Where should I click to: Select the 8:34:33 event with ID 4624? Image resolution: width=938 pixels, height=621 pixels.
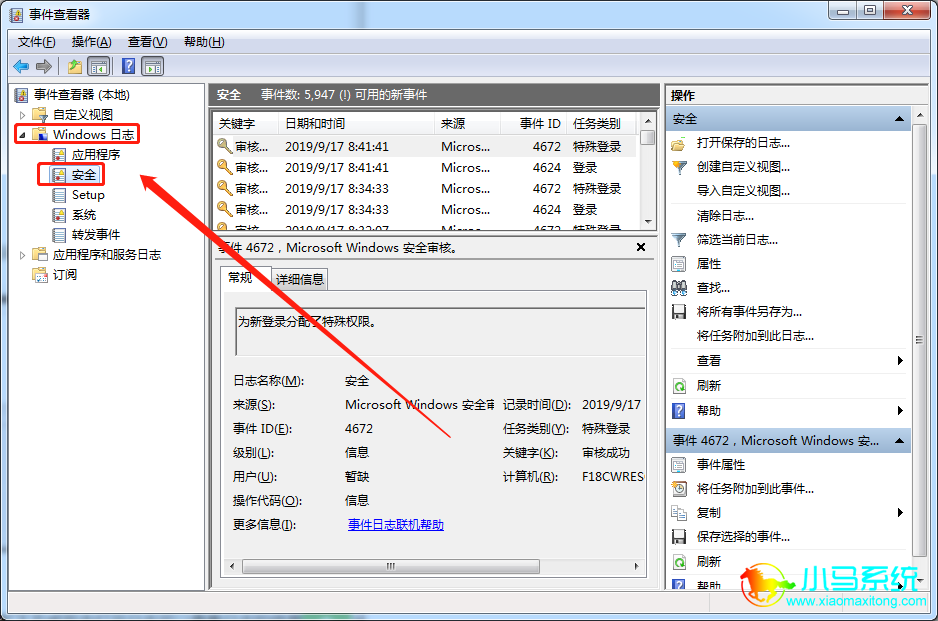(x=425, y=209)
